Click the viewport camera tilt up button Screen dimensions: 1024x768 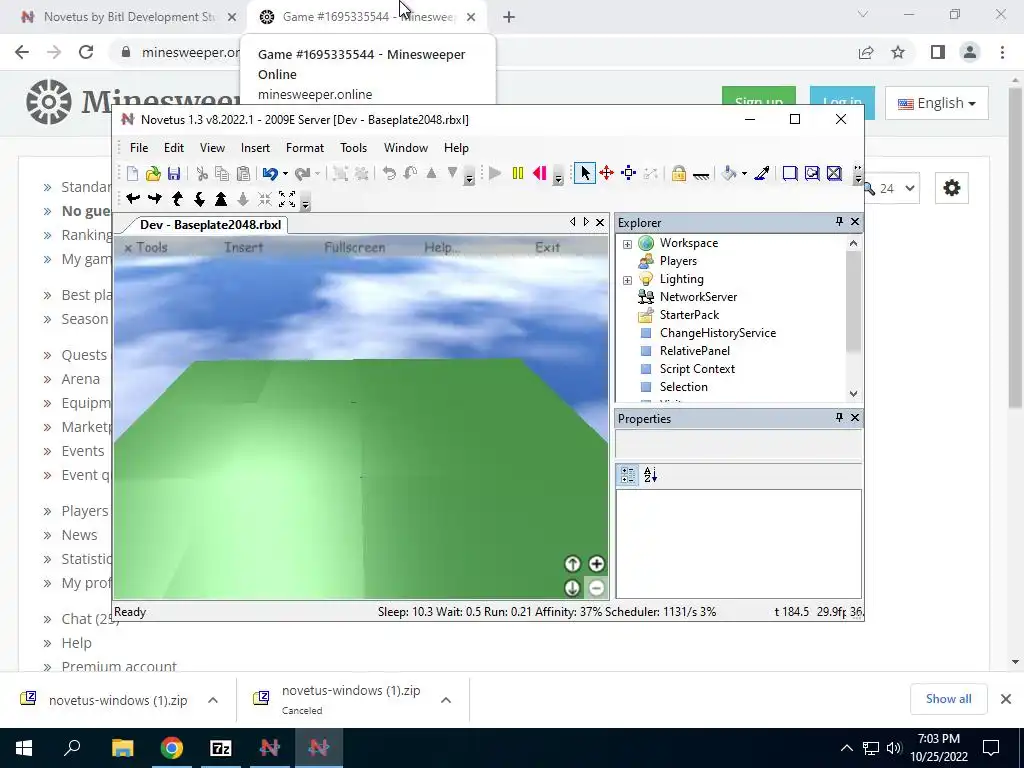tap(572, 564)
